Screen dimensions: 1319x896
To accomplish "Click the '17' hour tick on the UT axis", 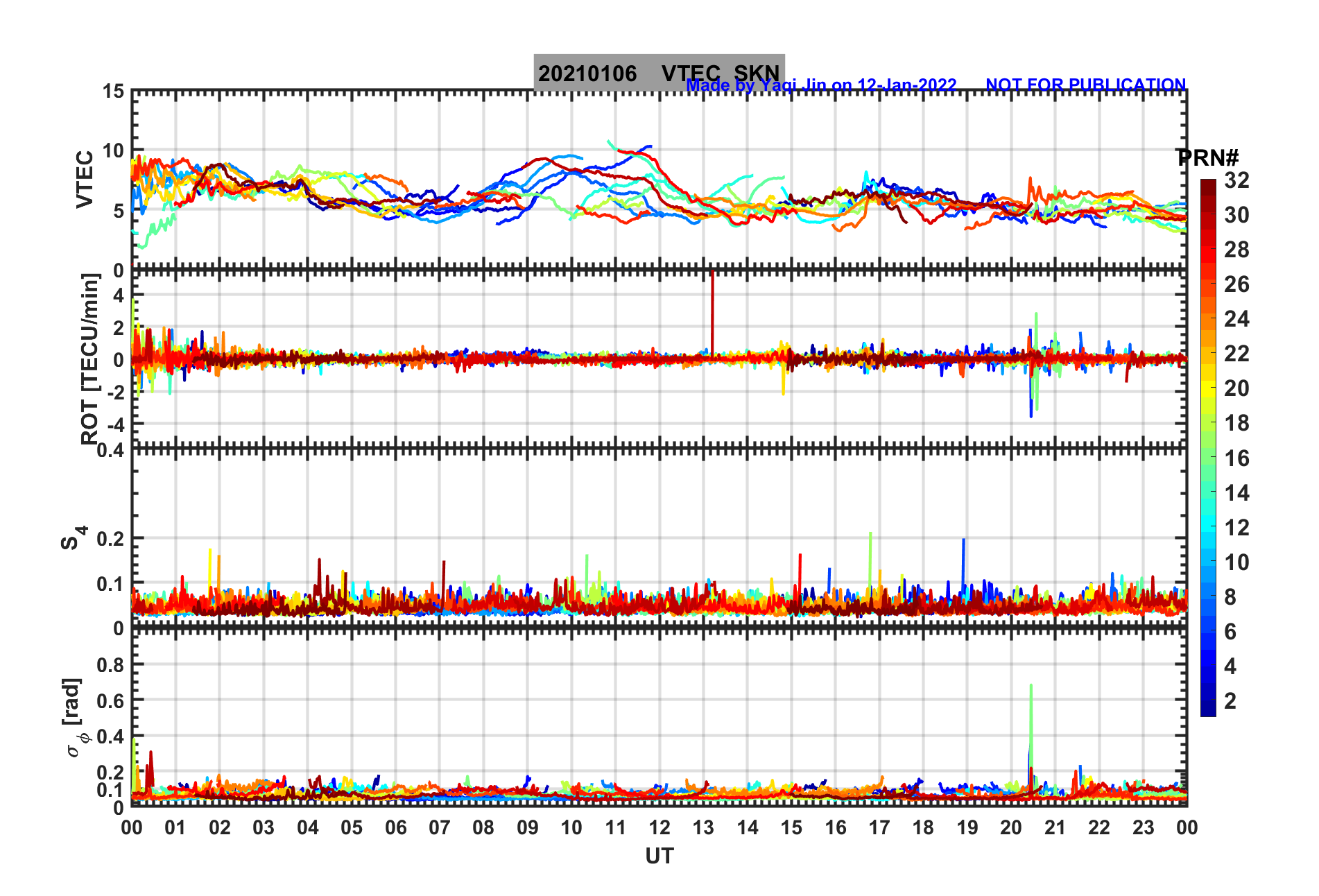I will coord(879,827).
